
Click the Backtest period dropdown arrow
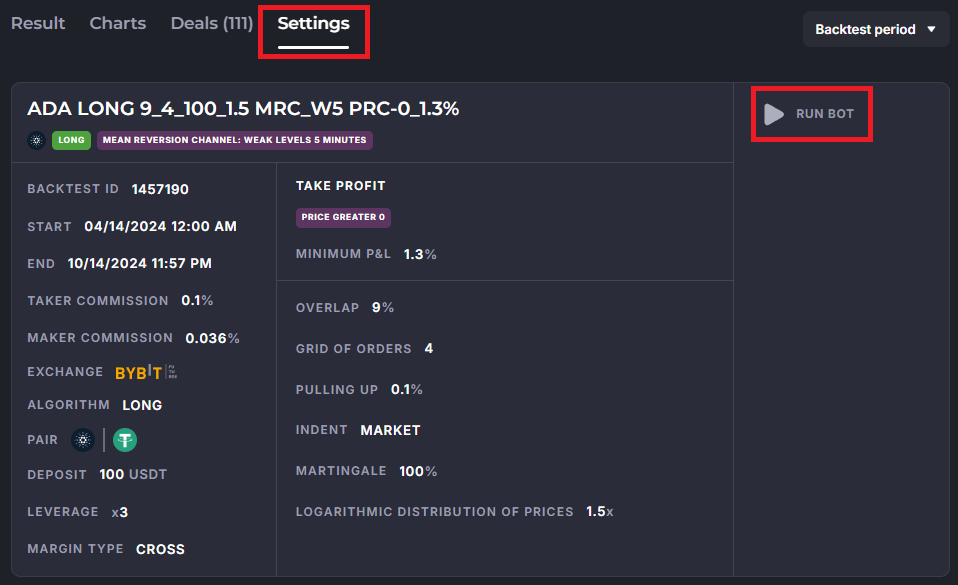pyautogui.click(x=931, y=29)
